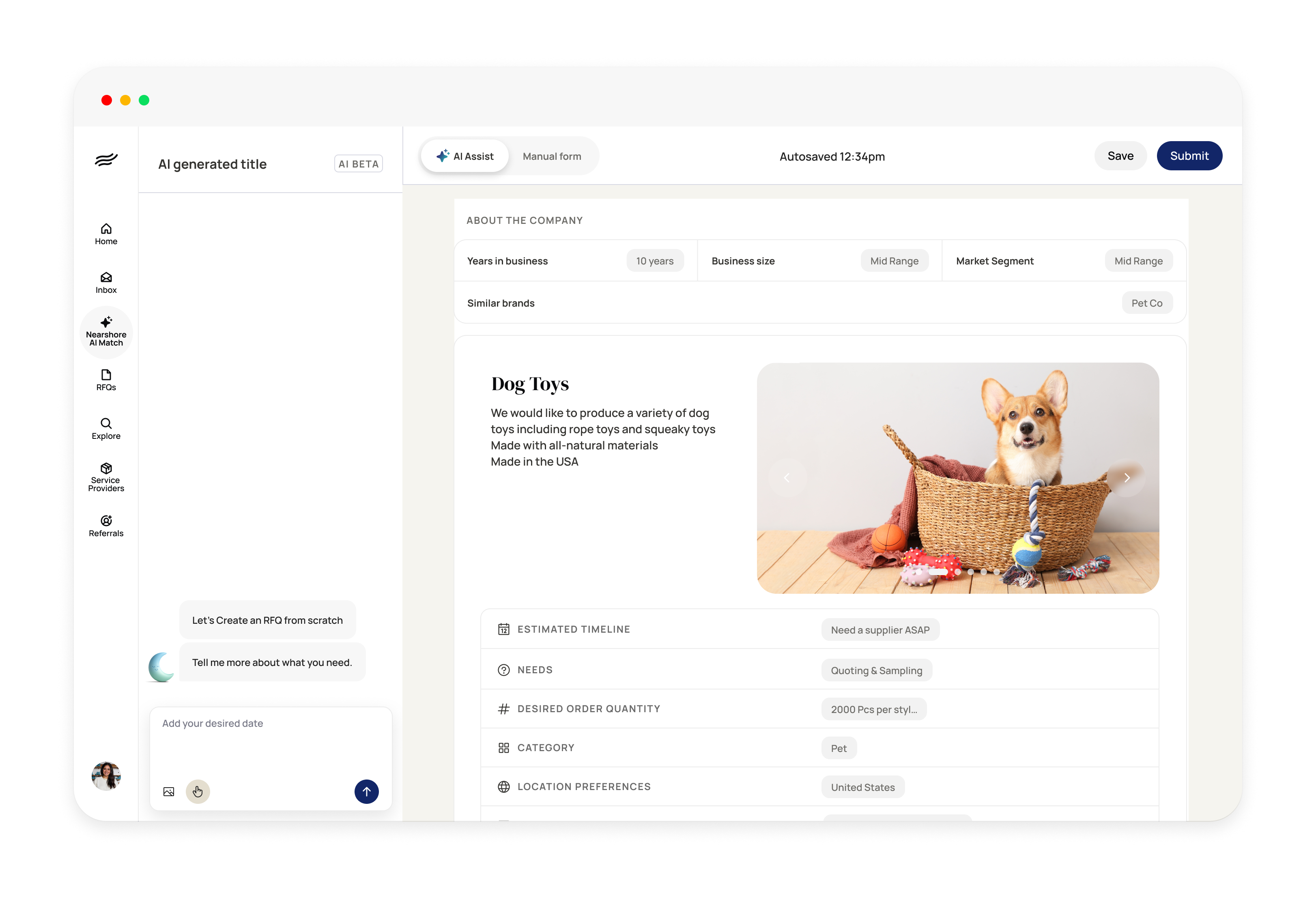The image size is (1316, 902).
Task: Attach an image in the chat composer
Action: [168, 792]
